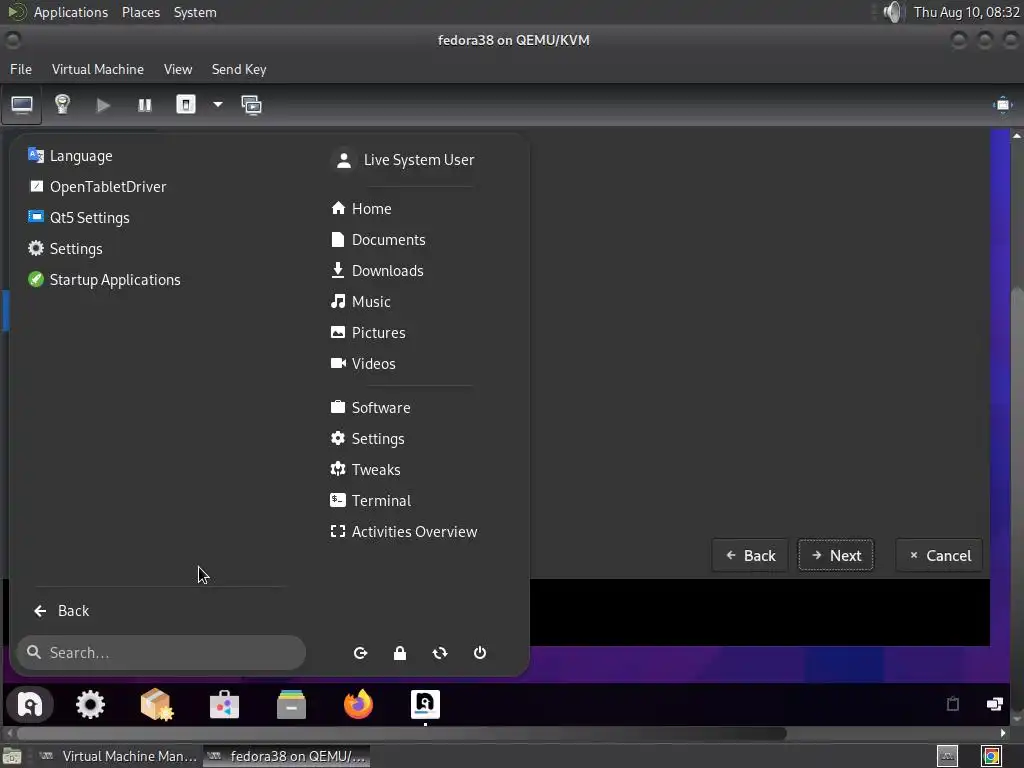1024x768 pixels.
Task: Click the power off icon
Action: pyautogui.click(x=480, y=653)
